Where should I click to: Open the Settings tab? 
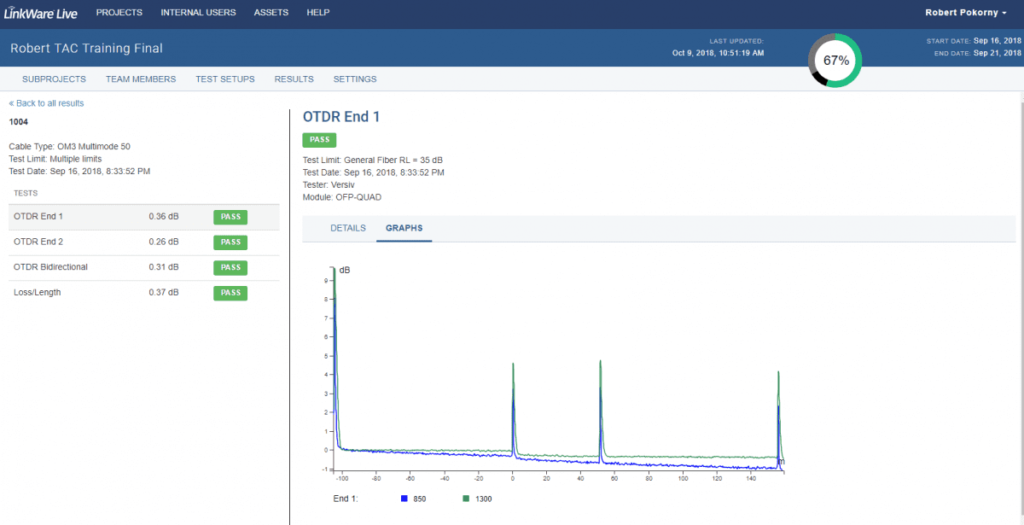click(x=355, y=79)
